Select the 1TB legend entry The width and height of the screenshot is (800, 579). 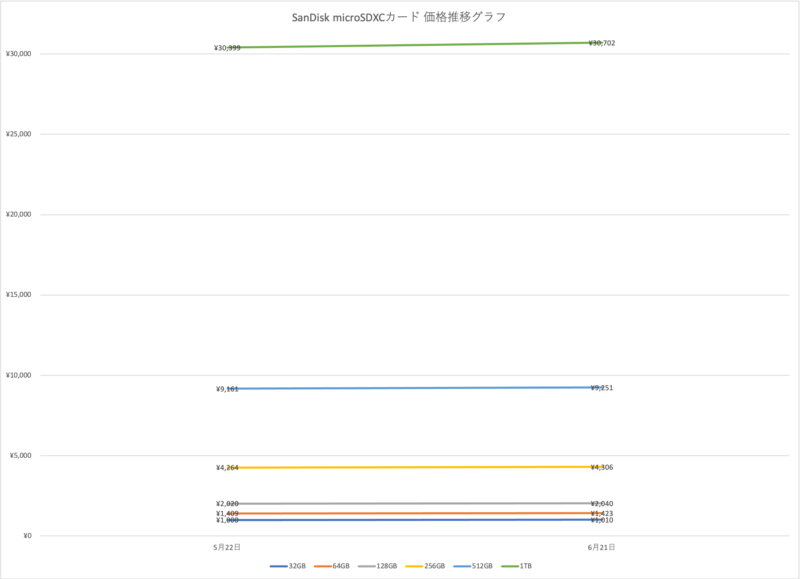[x=517, y=566]
